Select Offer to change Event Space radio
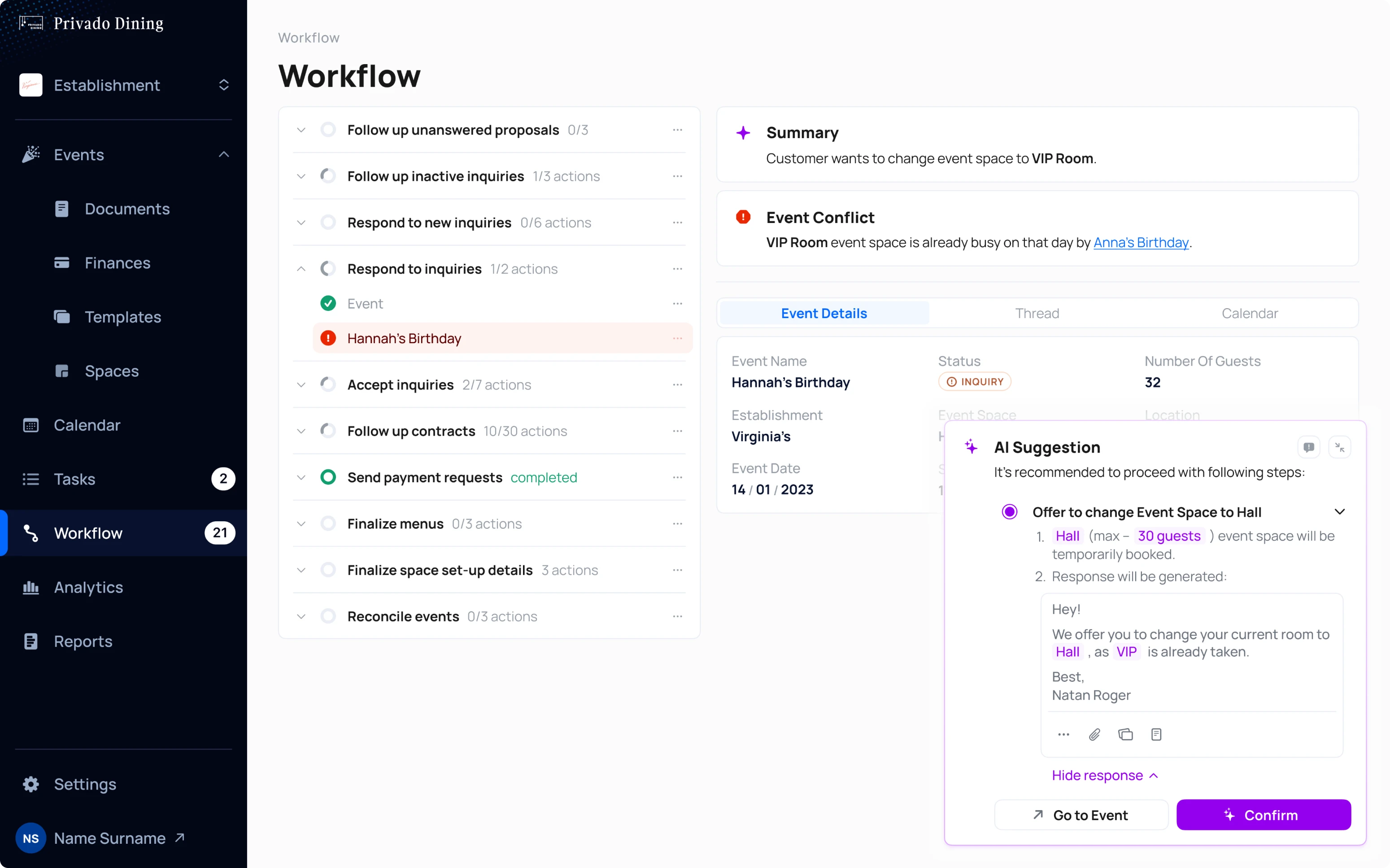Viewport: 1390px width, 868px height. tap(1010, 511)
